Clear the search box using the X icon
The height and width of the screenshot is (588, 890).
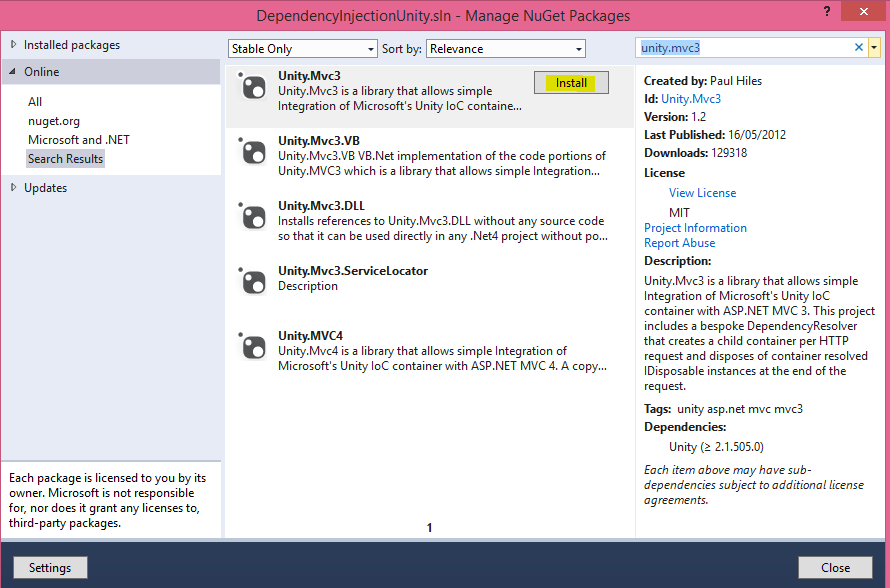[x=858, y=48]
